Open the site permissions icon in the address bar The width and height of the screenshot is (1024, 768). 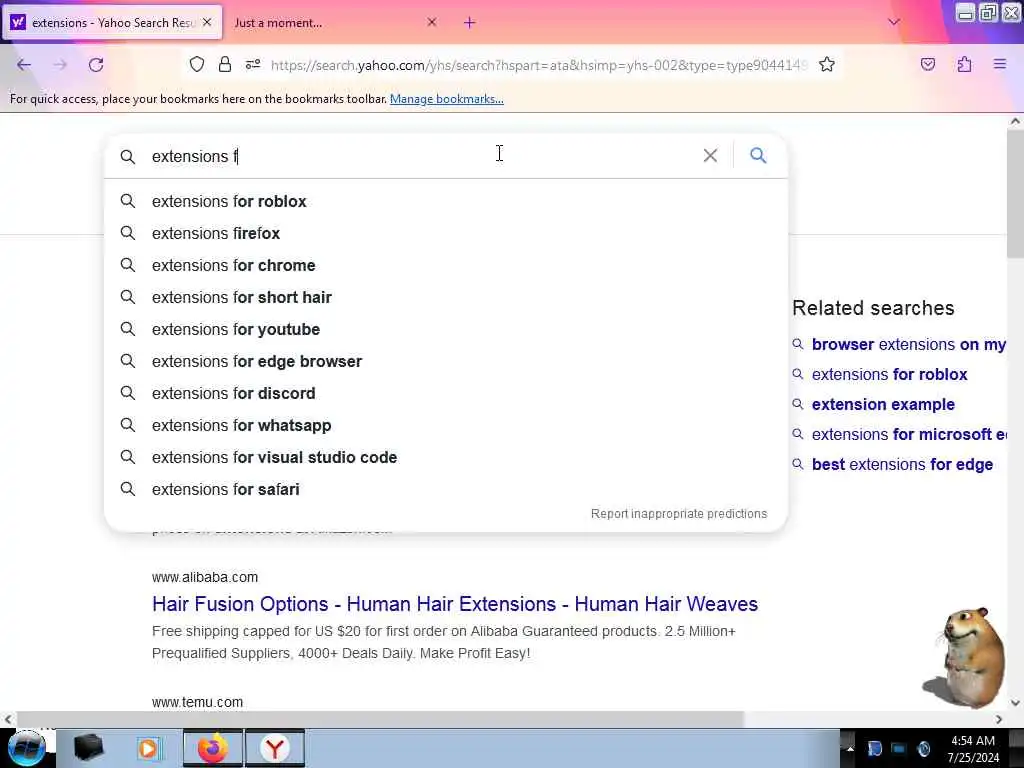pyautogui.click(x=253, y=64)
